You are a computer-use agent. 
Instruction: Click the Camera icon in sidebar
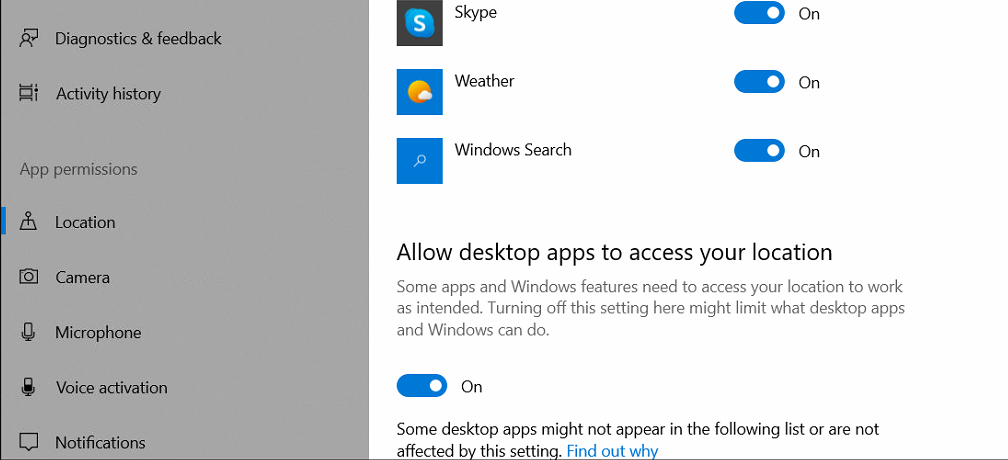point(28,277)
